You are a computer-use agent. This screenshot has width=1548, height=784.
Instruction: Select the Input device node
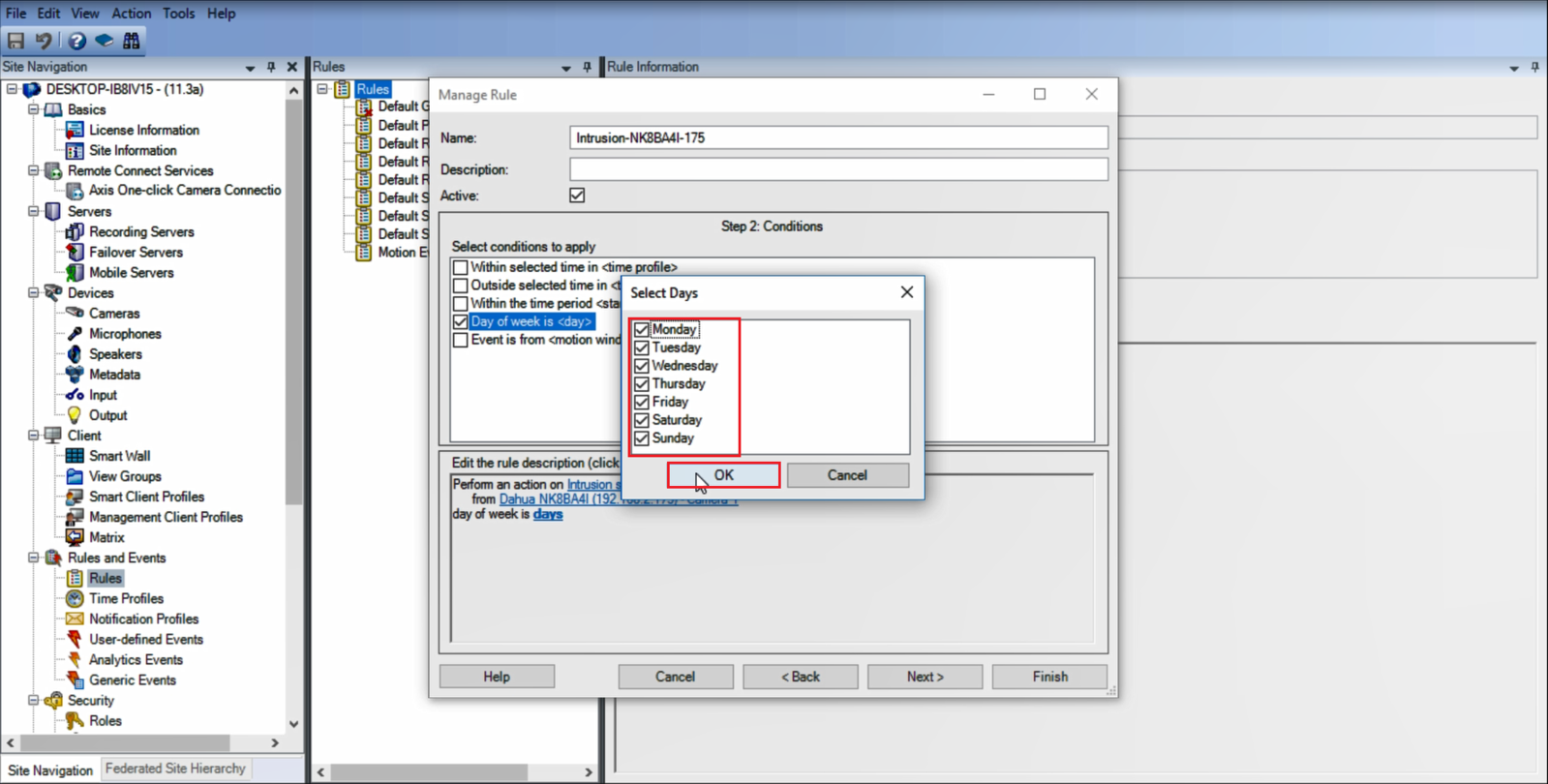coord(103,394)
